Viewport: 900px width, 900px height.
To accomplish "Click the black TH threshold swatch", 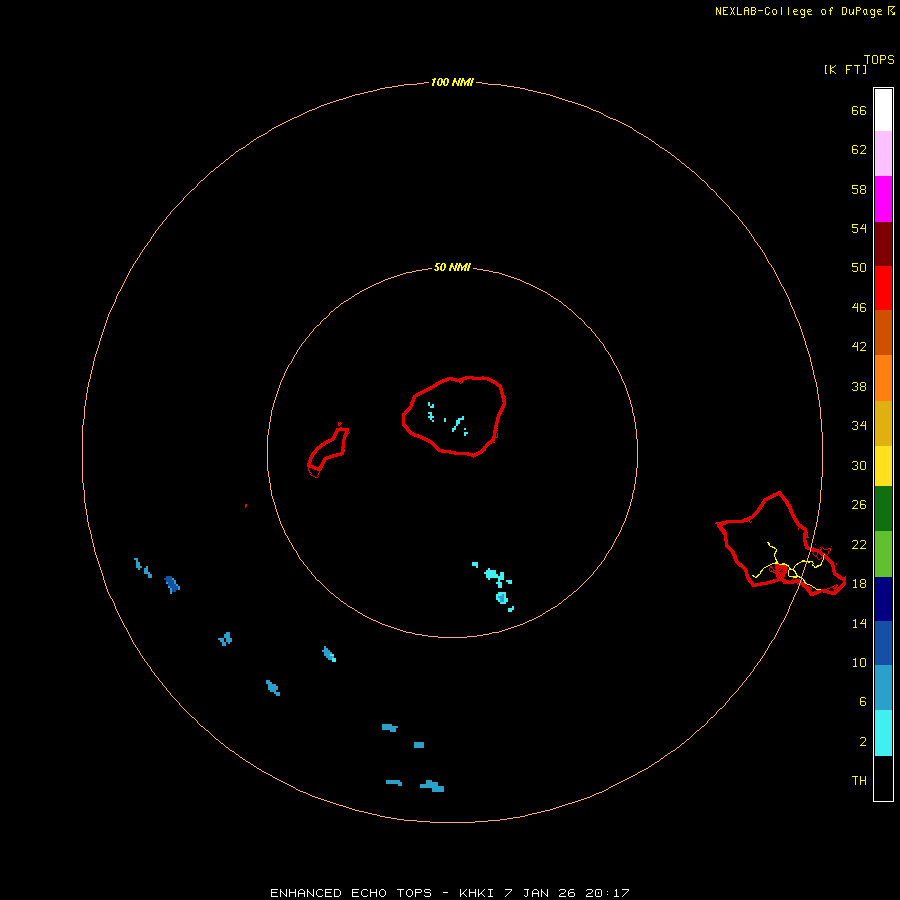I will click(x=883, y=778).
